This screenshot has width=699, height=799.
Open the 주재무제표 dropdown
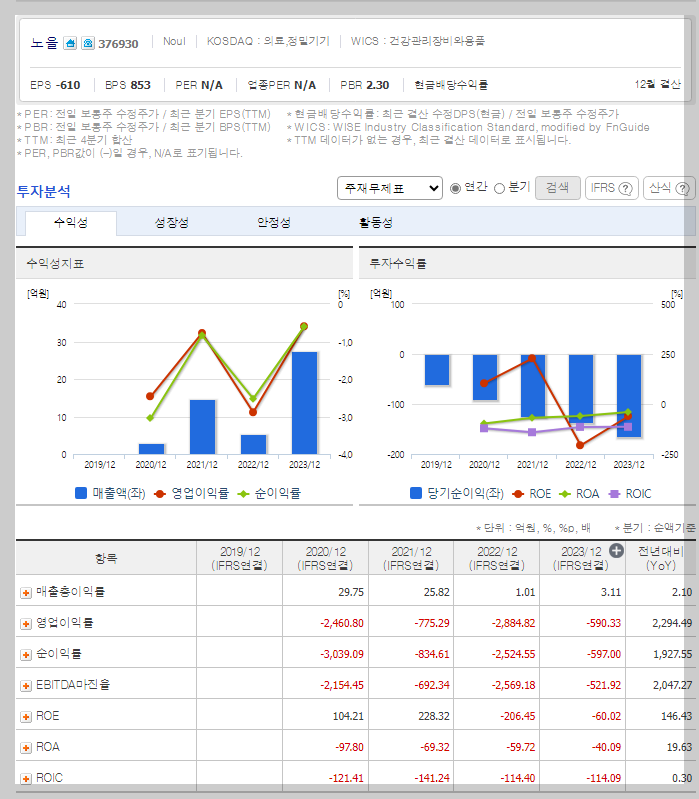pos(390,188)
